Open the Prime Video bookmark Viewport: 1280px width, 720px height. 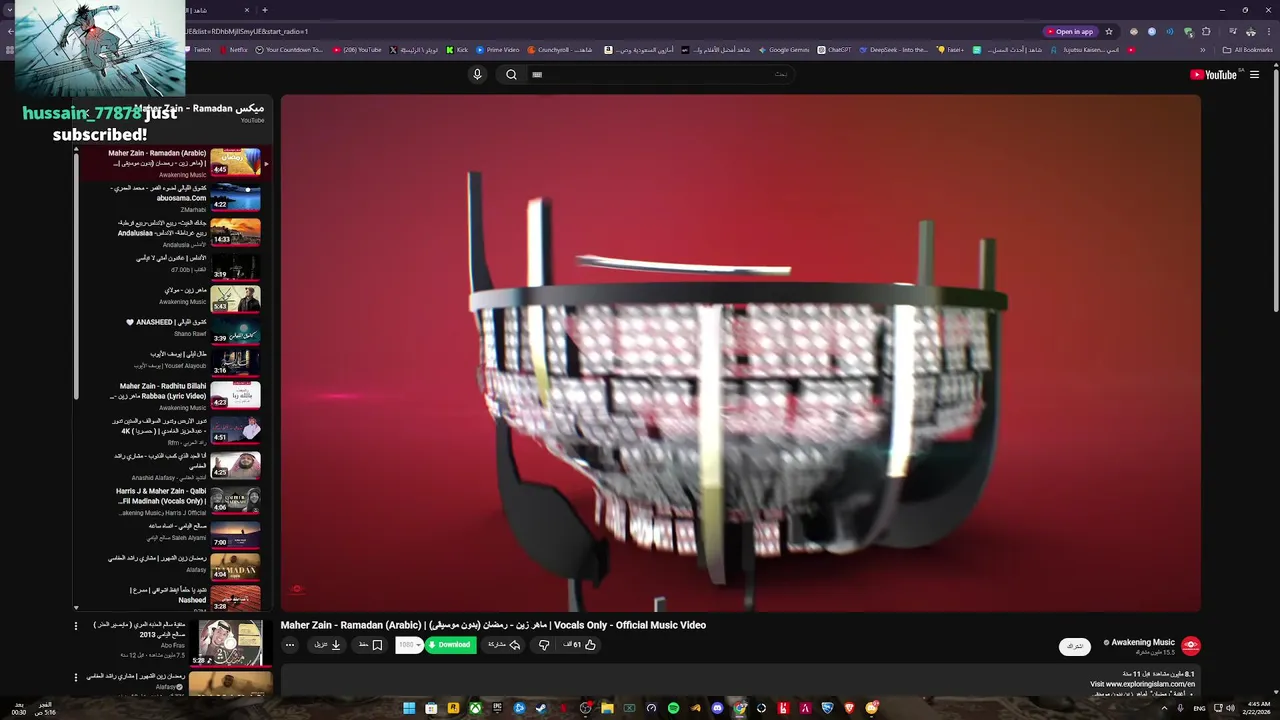[x=498, y=49]
